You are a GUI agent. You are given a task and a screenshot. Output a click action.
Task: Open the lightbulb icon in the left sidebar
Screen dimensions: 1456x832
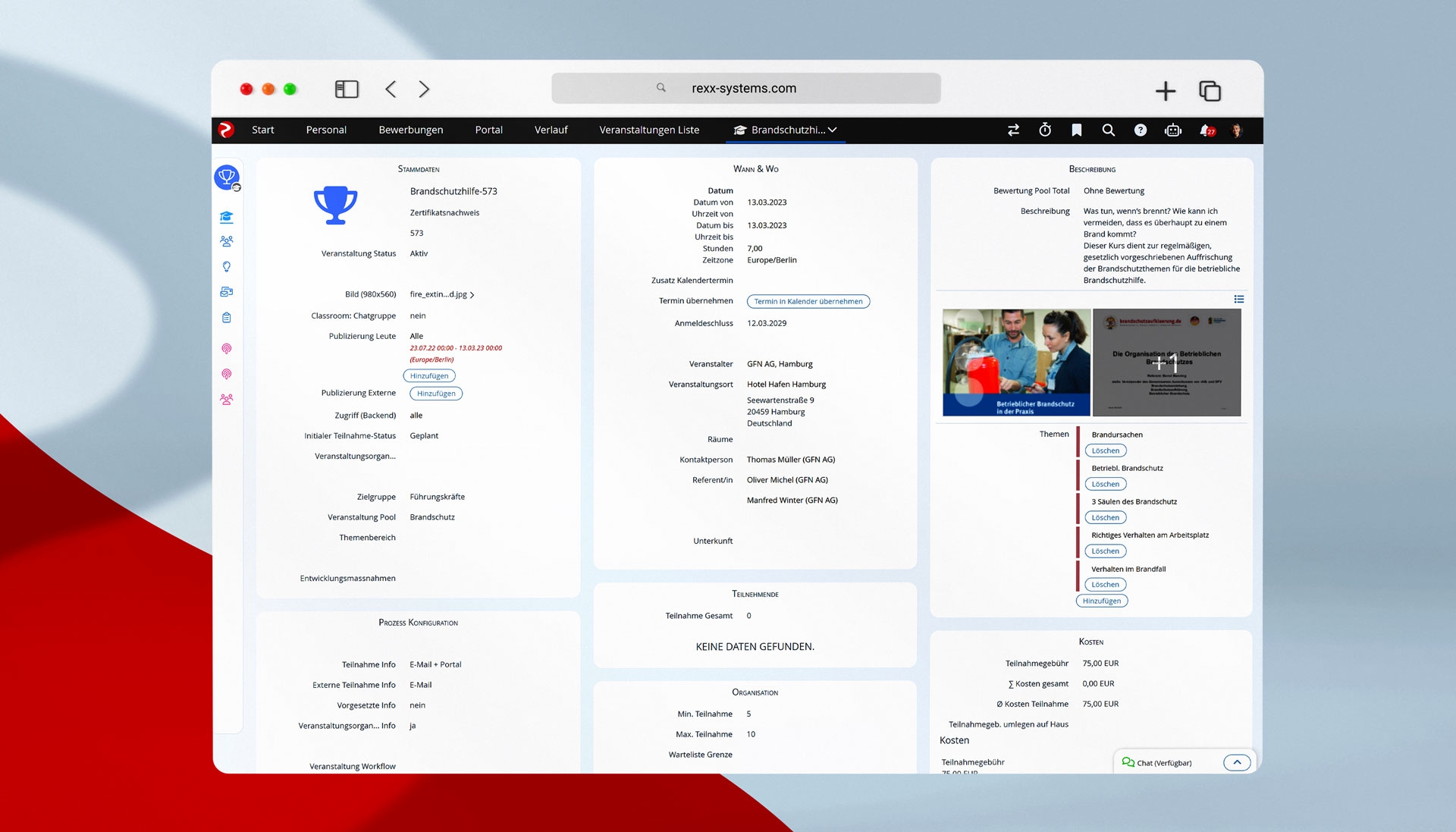(x=226, y=266)
